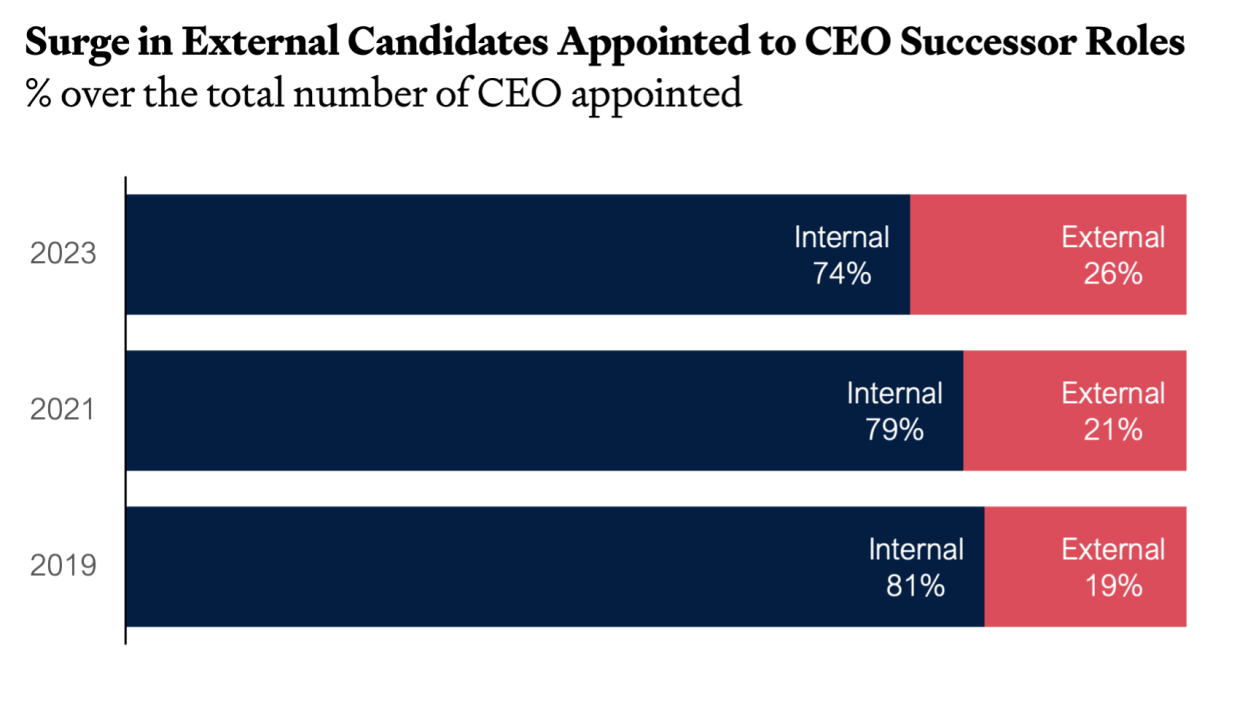The width and height of the screenshot is (1256, 705).
Task: Select the 2021 Internal 79% bar
Action: pos(544,410)
